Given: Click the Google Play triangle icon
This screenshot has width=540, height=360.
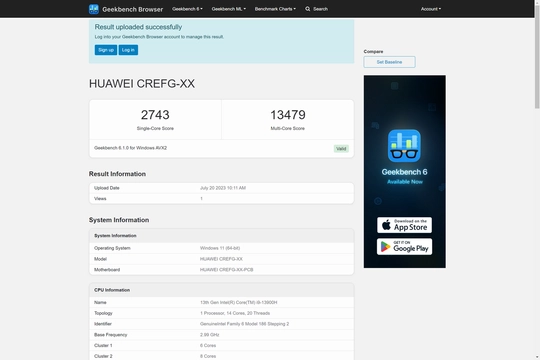Looking at the screenshot, I should coord(385,247).
